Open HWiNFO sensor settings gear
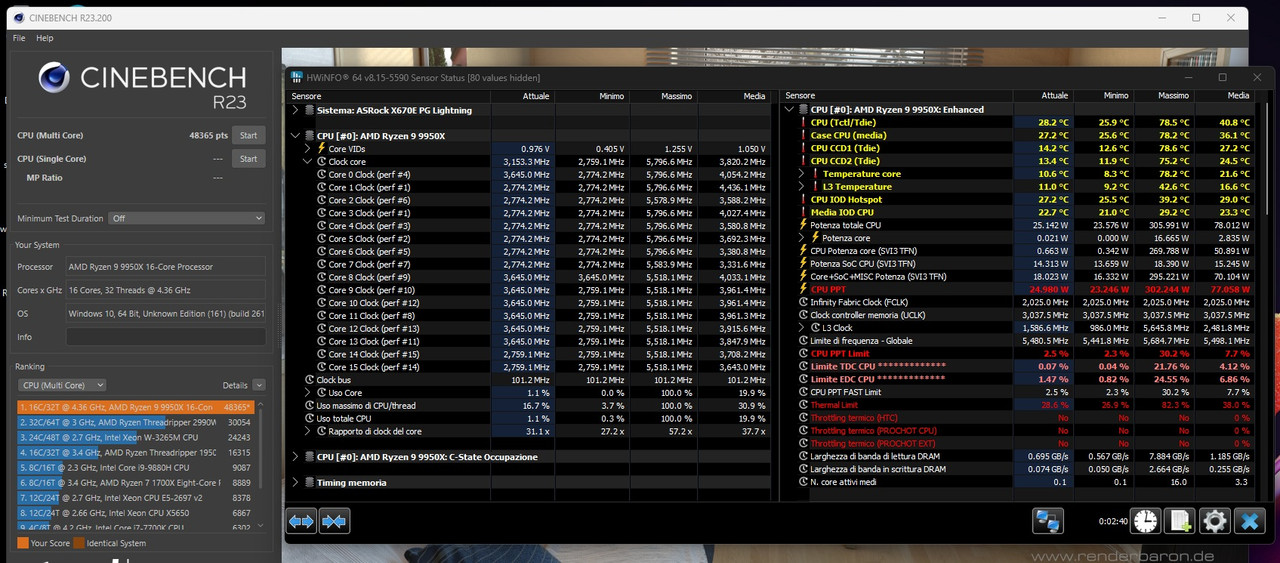The image size is (1280, 563). [1215, 521]
